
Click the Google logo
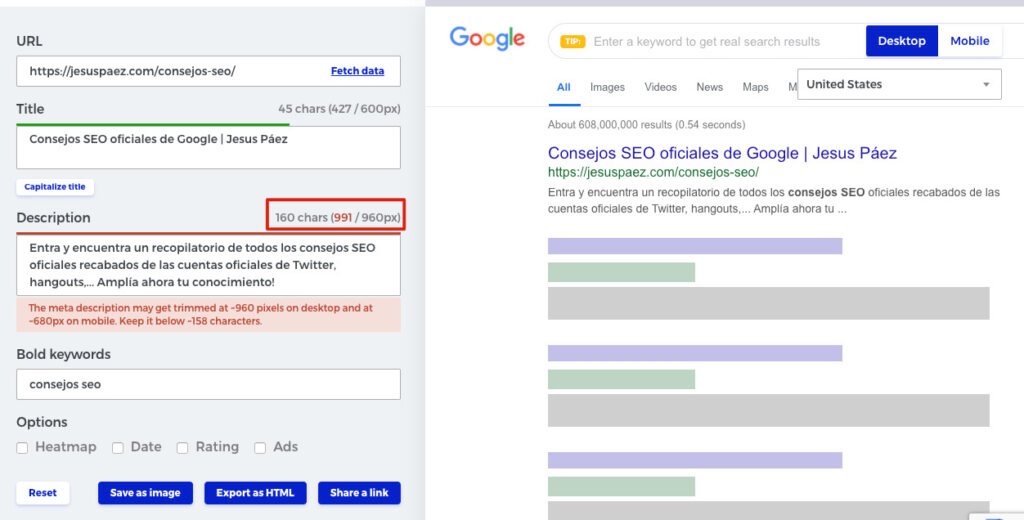click(x=487, y=39)
